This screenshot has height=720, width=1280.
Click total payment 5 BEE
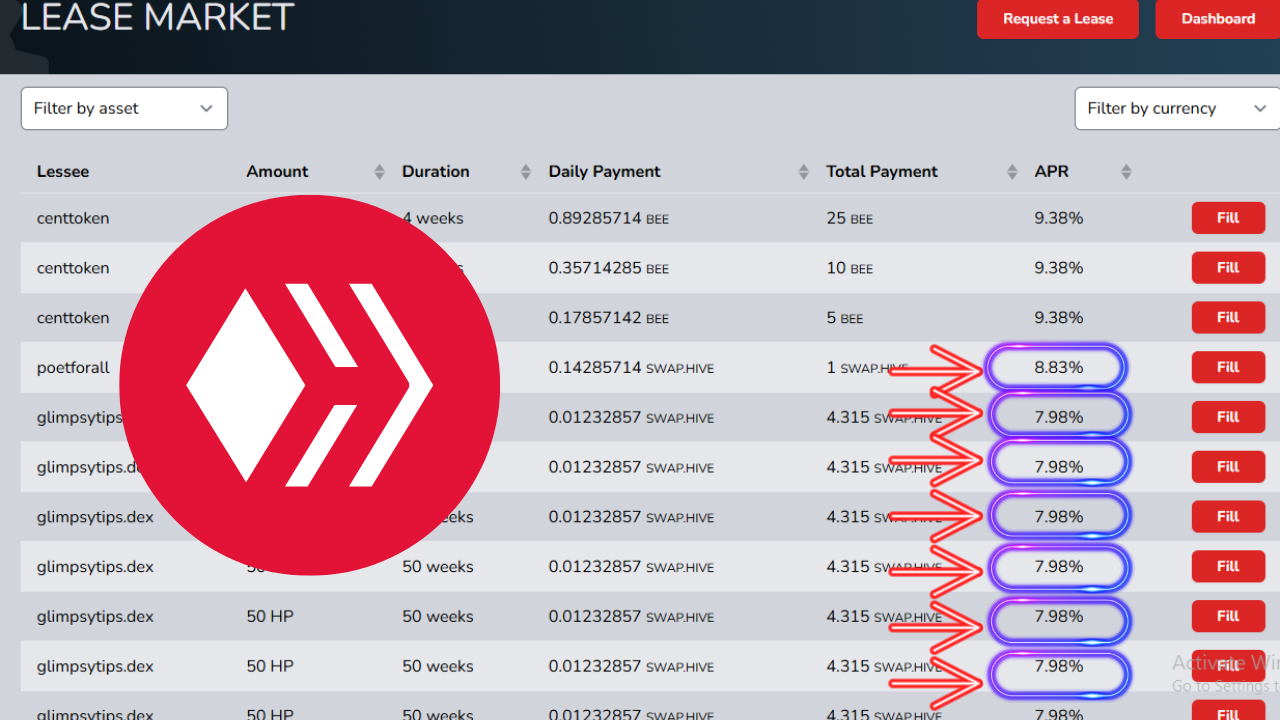[x=845, y=318]
